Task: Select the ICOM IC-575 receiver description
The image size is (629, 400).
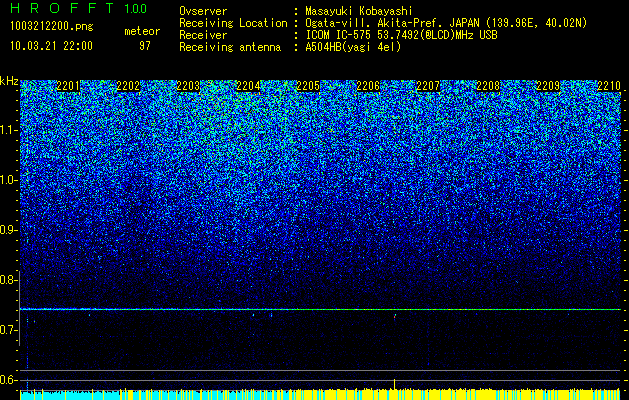Action: (401, 35)
